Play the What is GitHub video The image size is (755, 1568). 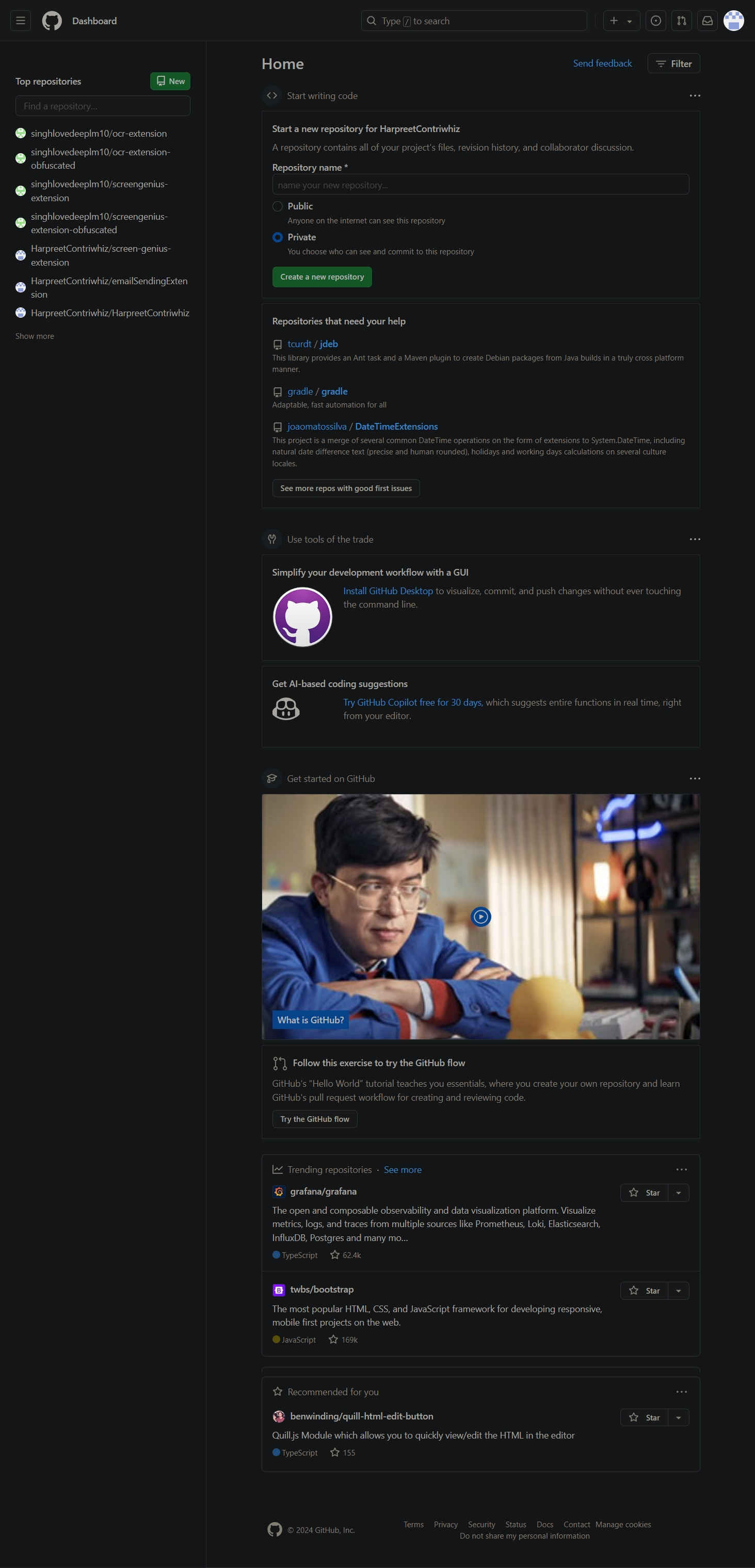coord(480,916)
